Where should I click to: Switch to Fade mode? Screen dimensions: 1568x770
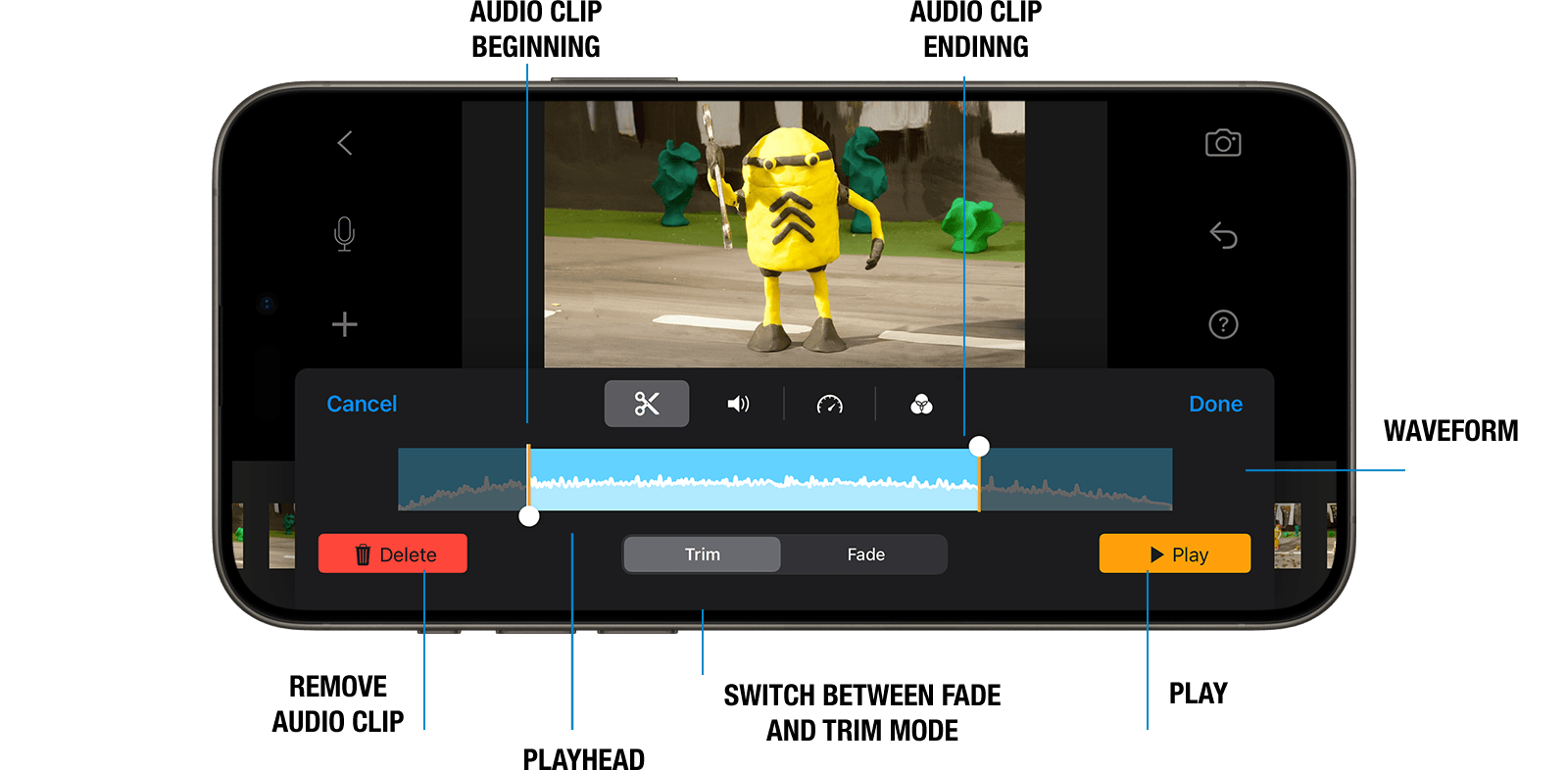click(865, 554)
